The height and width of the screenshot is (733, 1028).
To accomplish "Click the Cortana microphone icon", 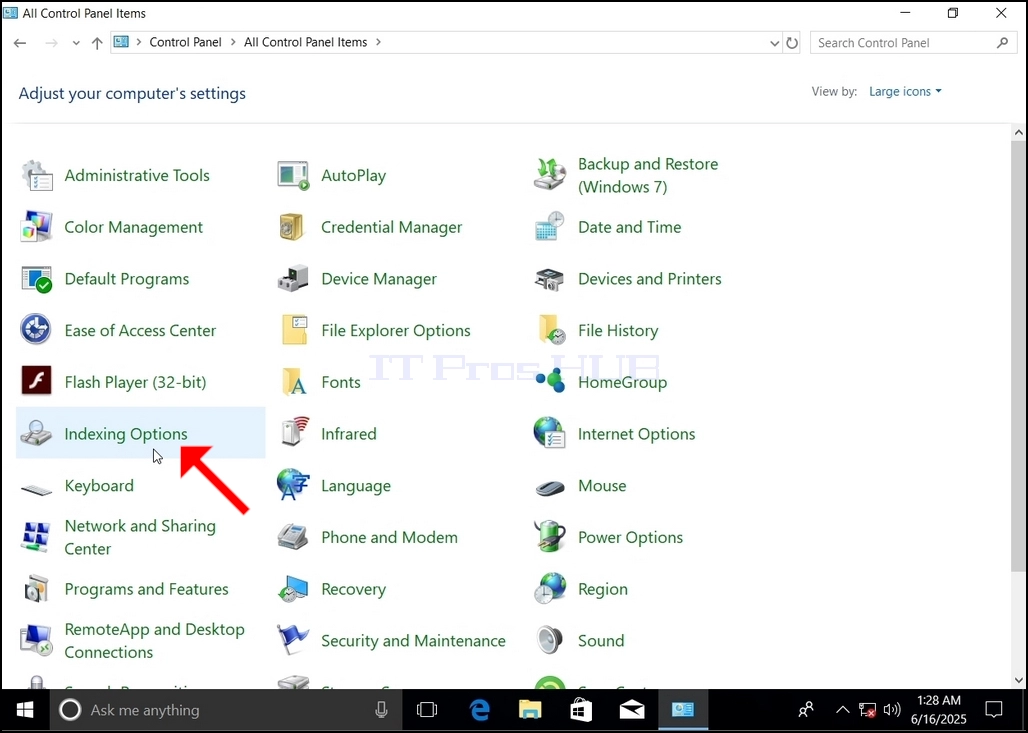I will click(x=381, y=710).
